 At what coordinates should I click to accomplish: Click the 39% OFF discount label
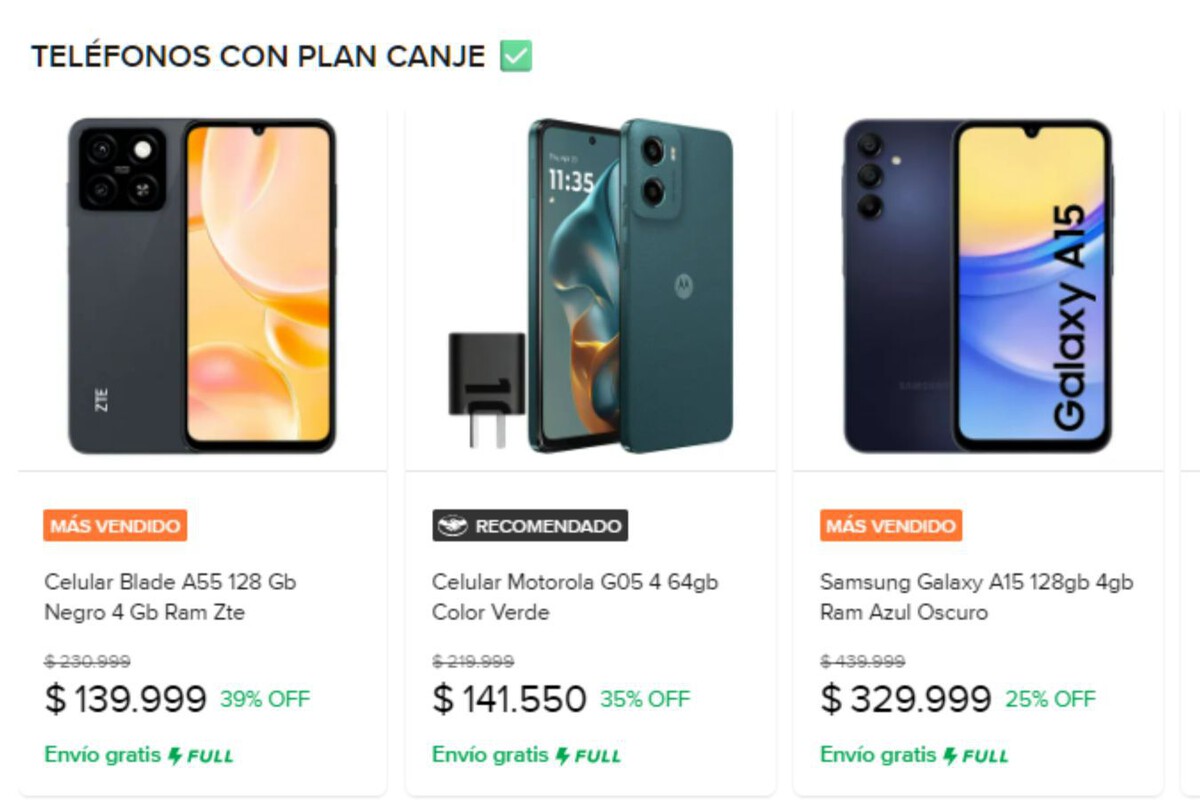click(265, 699)
